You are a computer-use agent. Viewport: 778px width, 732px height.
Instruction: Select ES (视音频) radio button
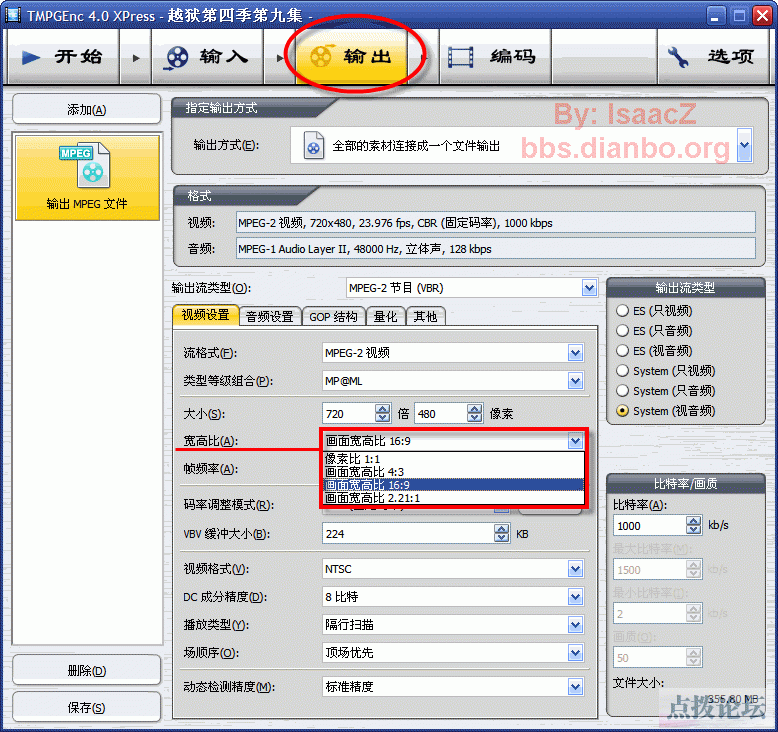(622, 351)
